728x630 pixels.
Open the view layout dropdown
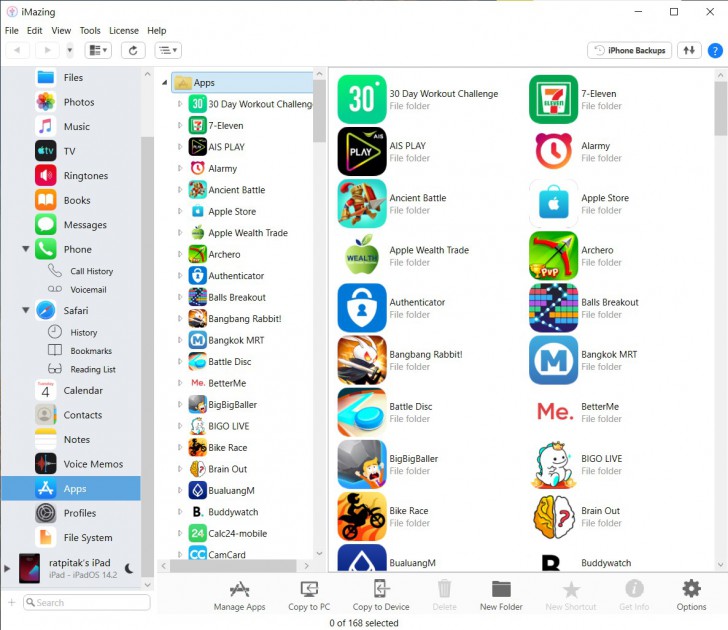coord(98,50)
